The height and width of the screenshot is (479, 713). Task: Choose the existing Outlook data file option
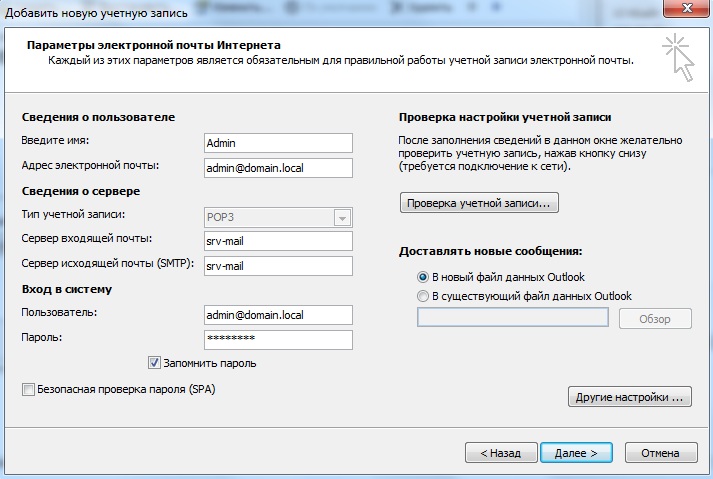click(424, 296)
